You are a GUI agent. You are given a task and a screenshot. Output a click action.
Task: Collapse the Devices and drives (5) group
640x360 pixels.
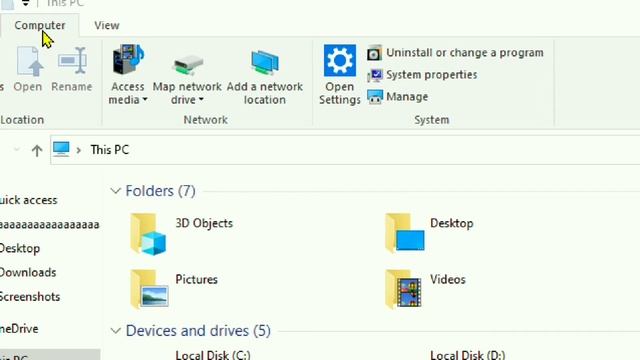click(x=116, y=331)
